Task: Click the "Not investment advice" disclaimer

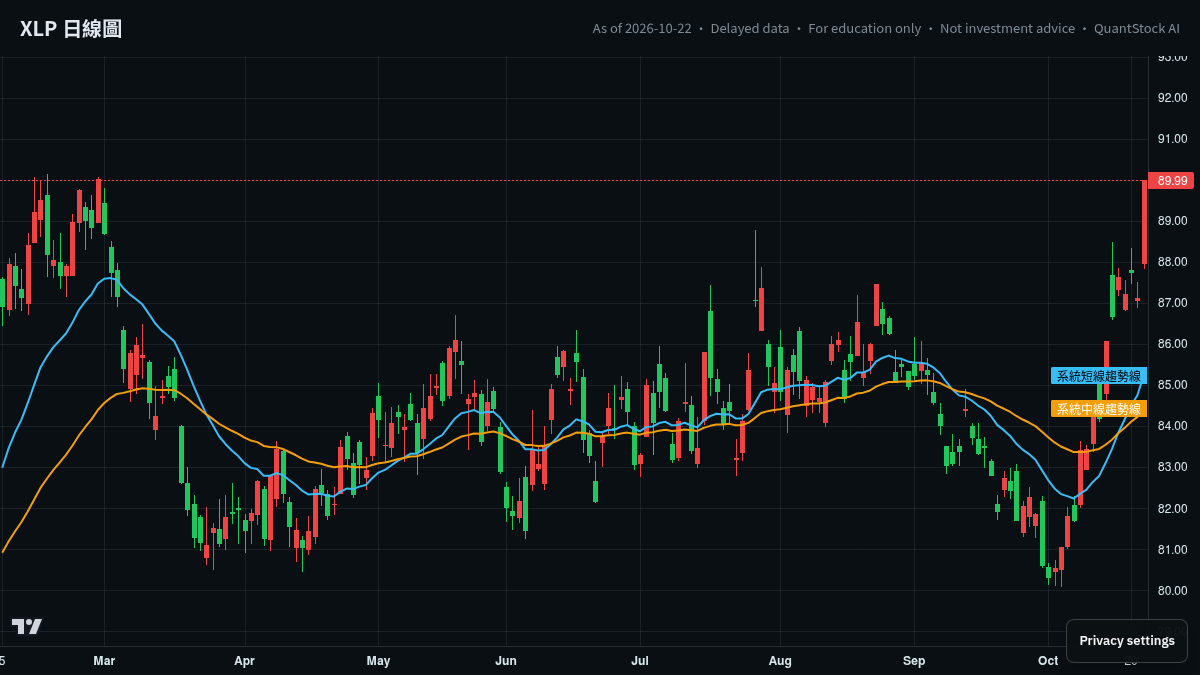Action: pyautogui.click(x=1008, y=29)
